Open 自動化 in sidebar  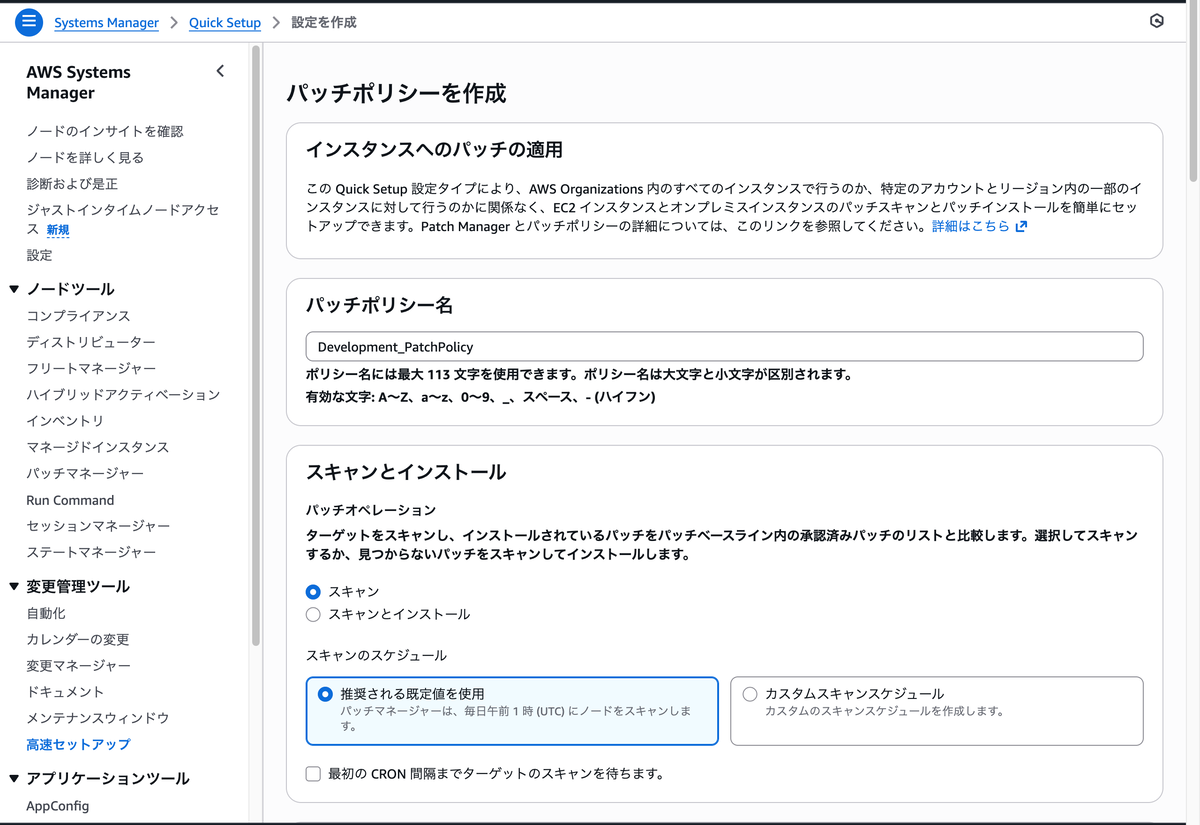46,614
